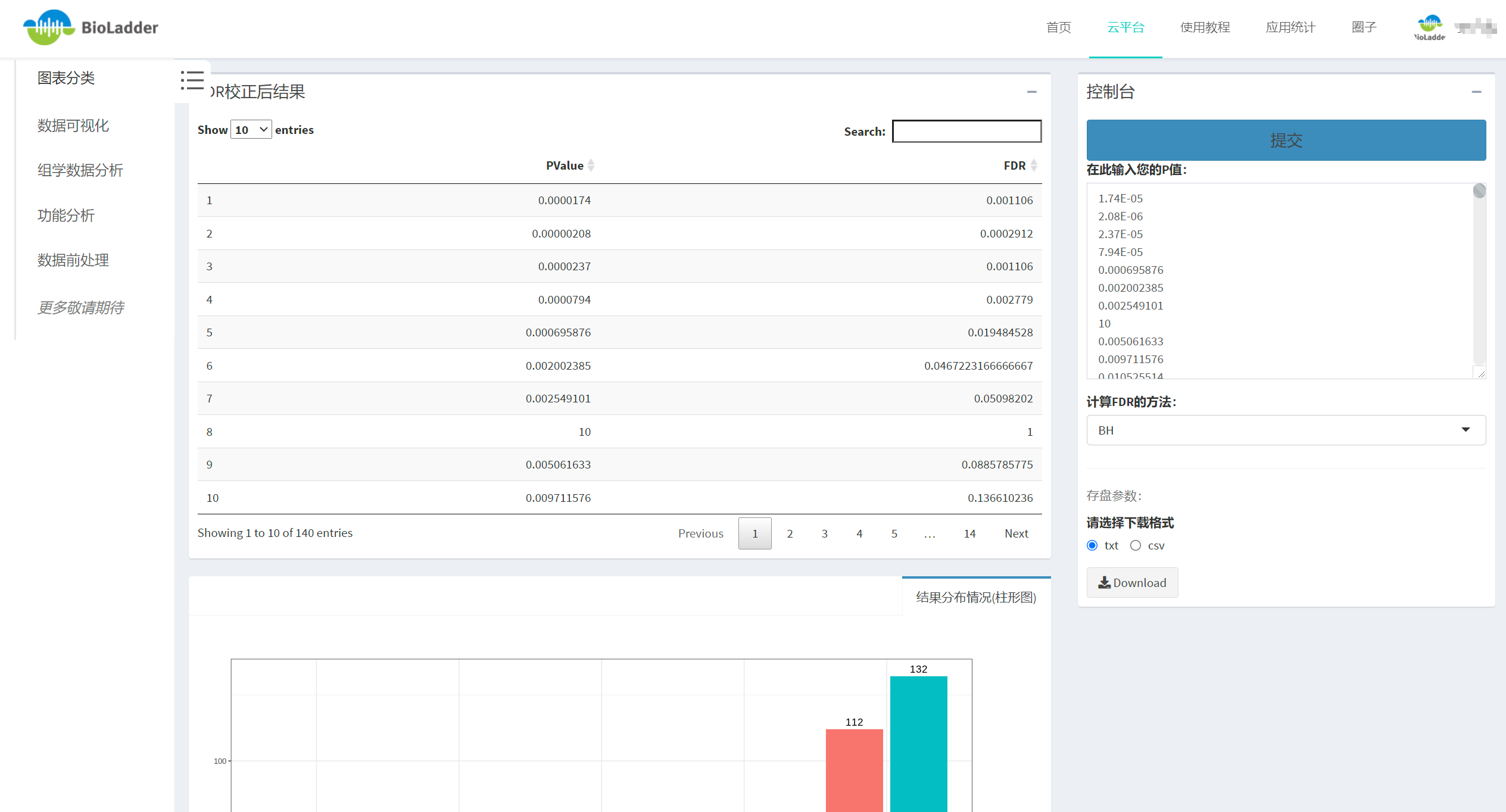Open the BH FDR method dropdown

(x=1286, y=430)
